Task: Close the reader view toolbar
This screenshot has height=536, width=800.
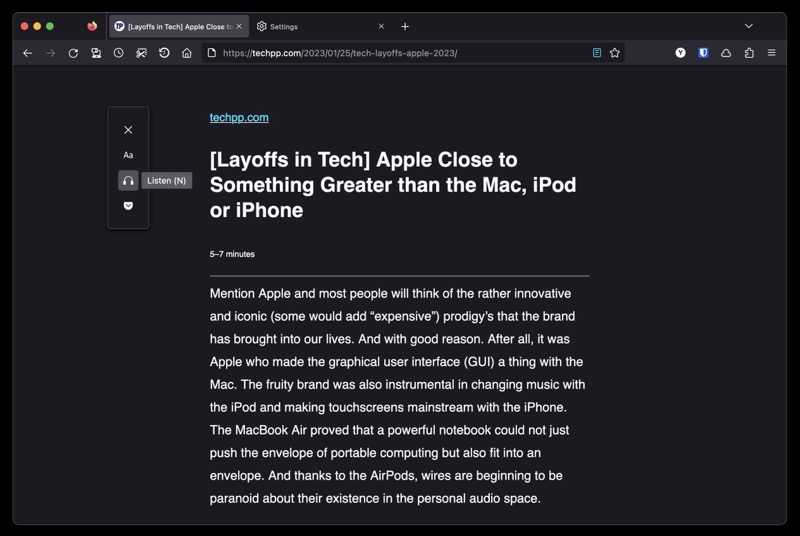Action: (128, 130)
